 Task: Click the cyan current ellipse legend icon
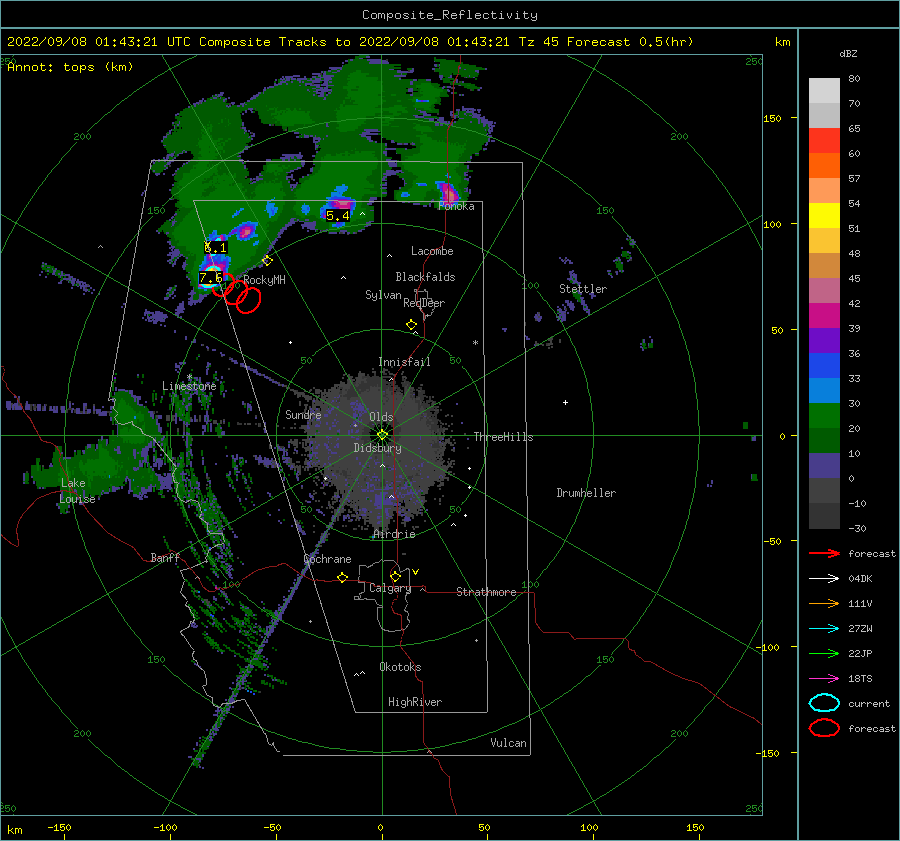coord(824,703)
